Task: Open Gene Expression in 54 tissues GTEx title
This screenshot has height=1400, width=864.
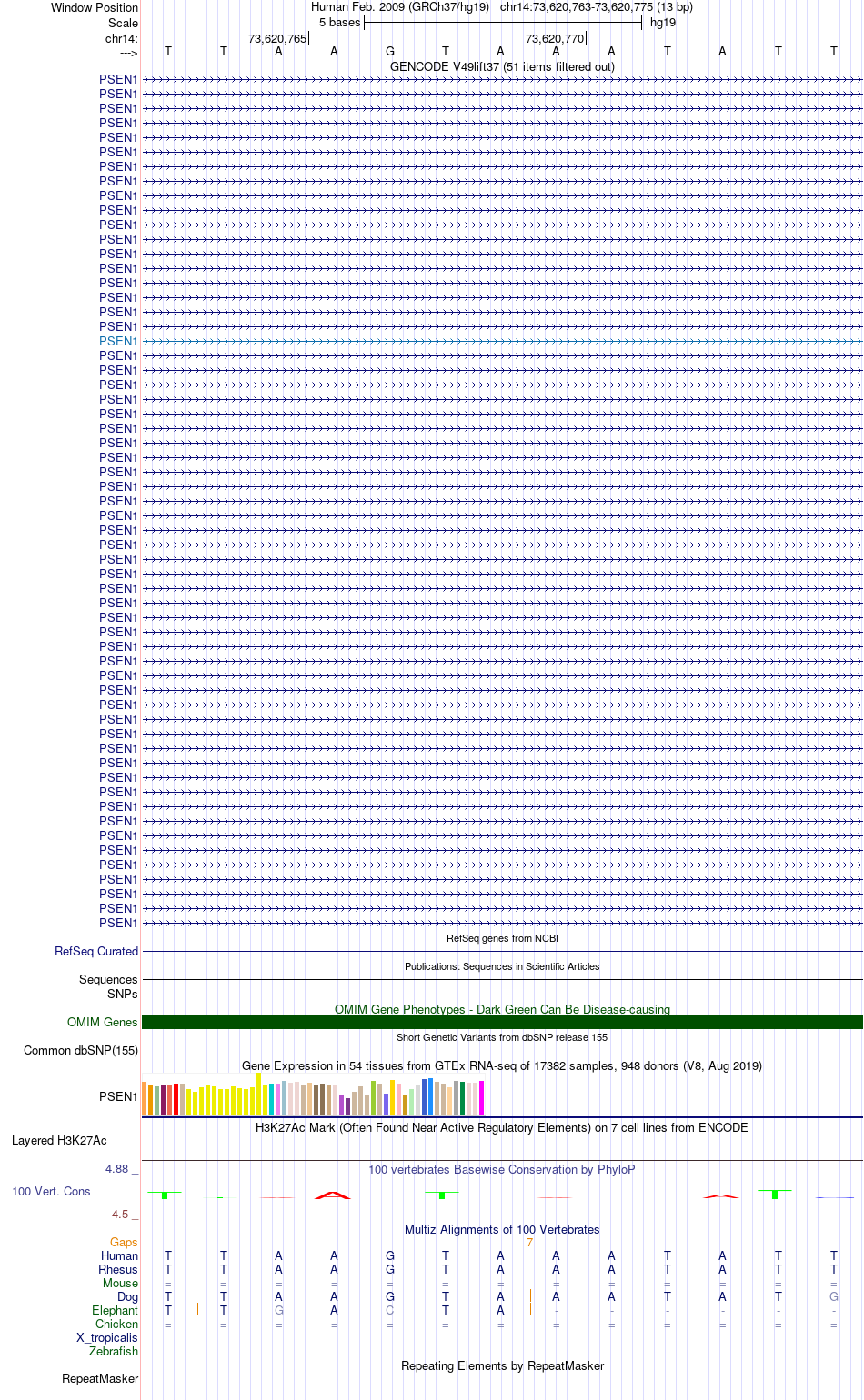Action: point(502,1065)
